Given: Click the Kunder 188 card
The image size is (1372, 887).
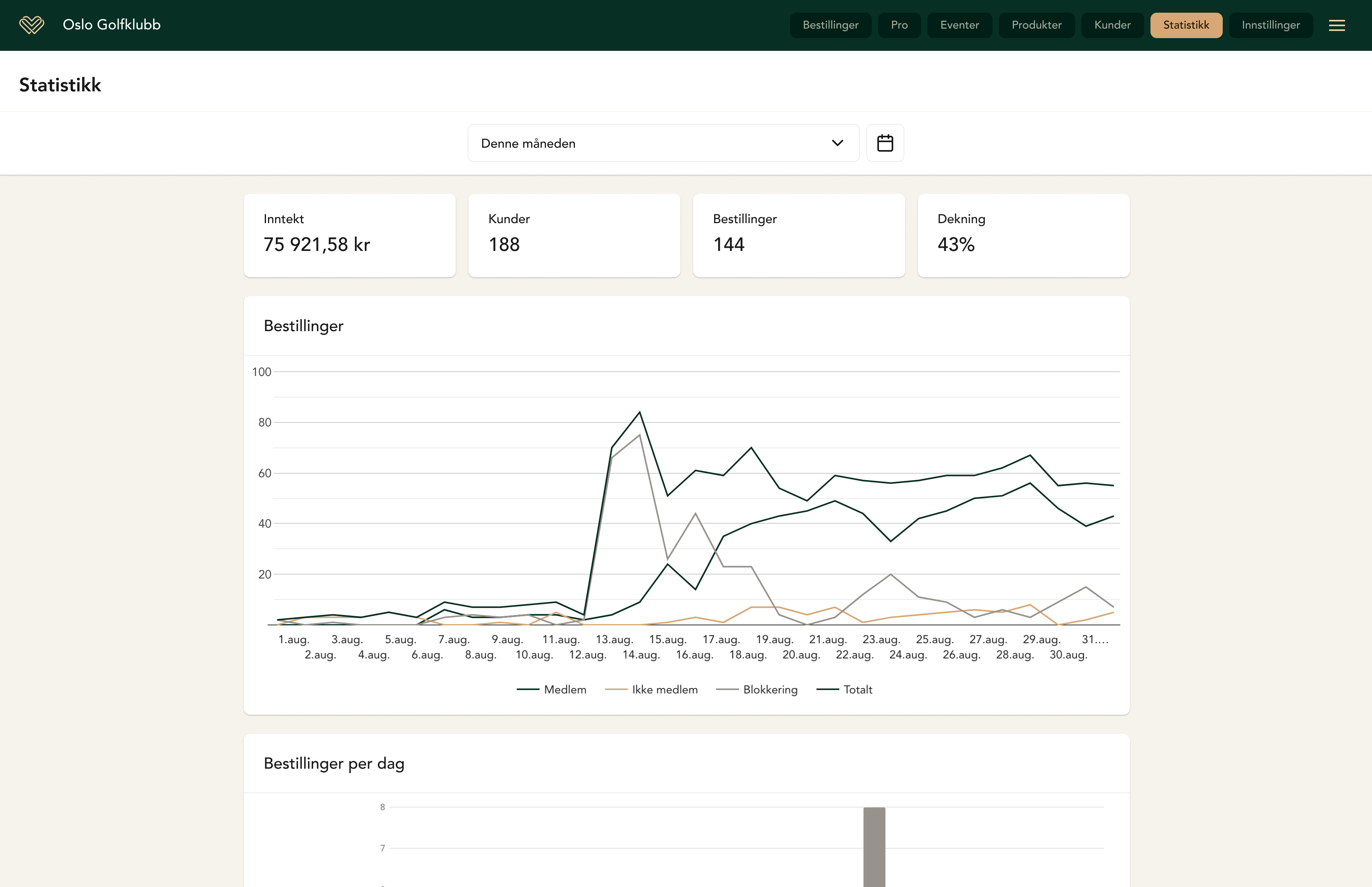Looking at the screenshot, I should coord(574,235).
